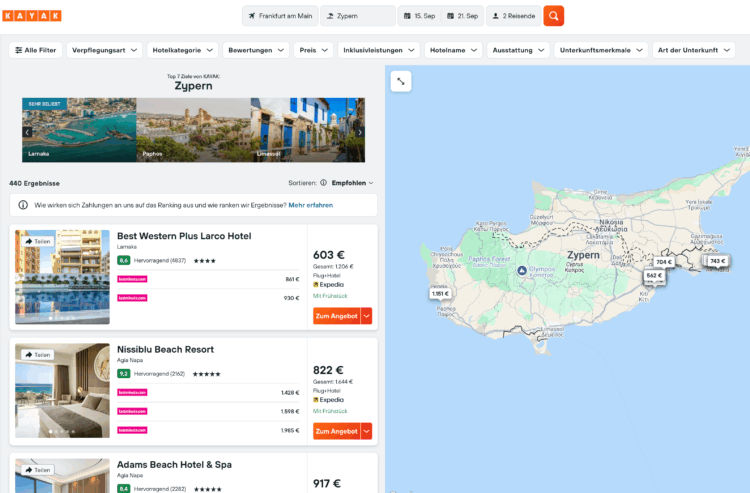The width and height of the screenshot is (750, 493).
Task: Click Zum Angebot for Nissiblu Beach Resort
Action: click(336, 431)
